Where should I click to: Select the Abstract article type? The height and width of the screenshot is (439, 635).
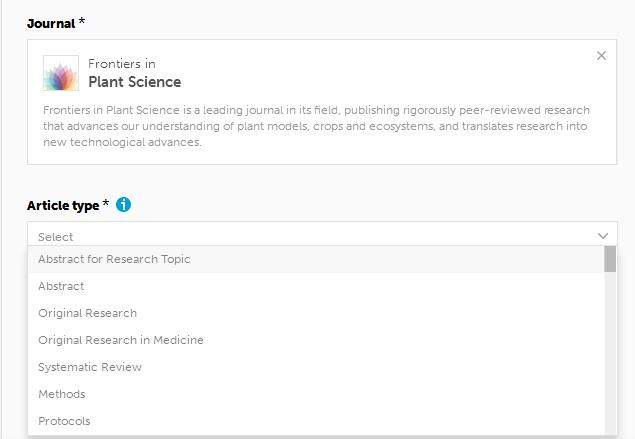[x=61, y=286]
